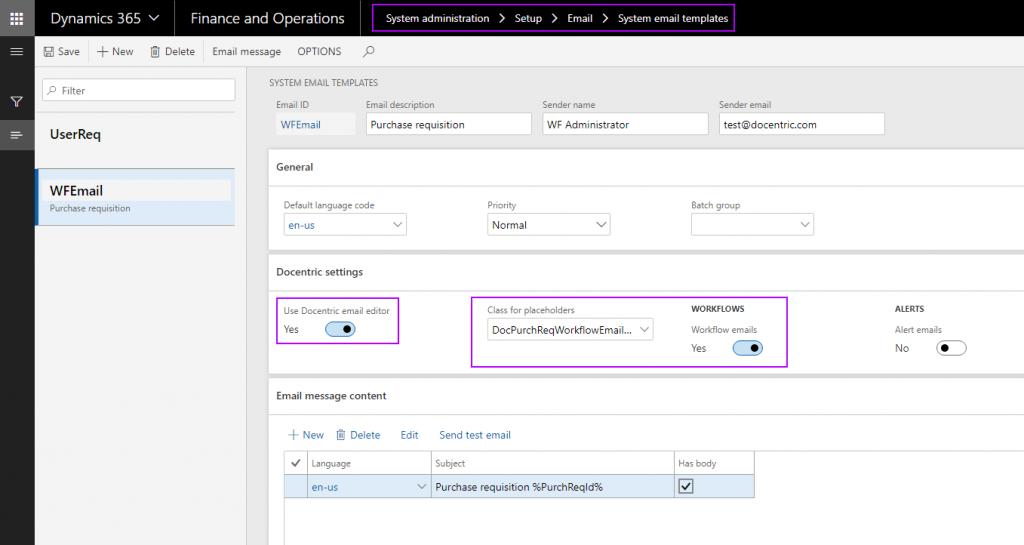This screenshot has width=1024, height=545.
Task: Open the Email message menu
Action: coord(246,52)
